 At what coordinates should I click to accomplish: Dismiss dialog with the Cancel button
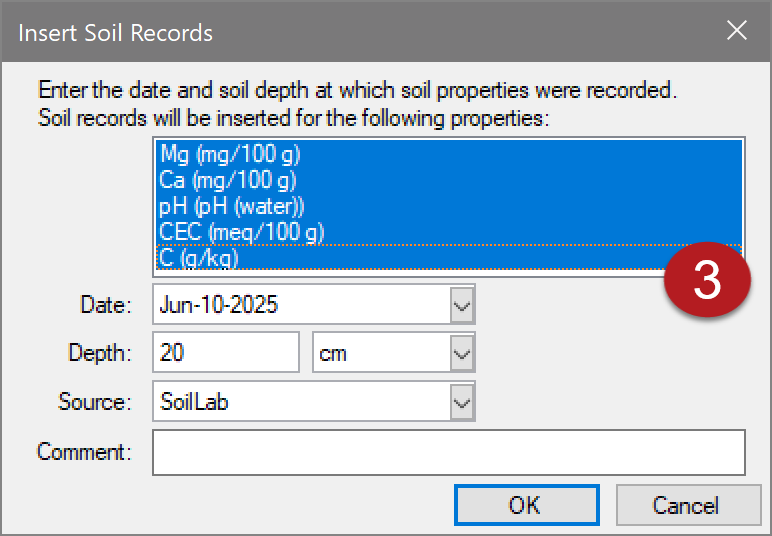coord(688,505)
